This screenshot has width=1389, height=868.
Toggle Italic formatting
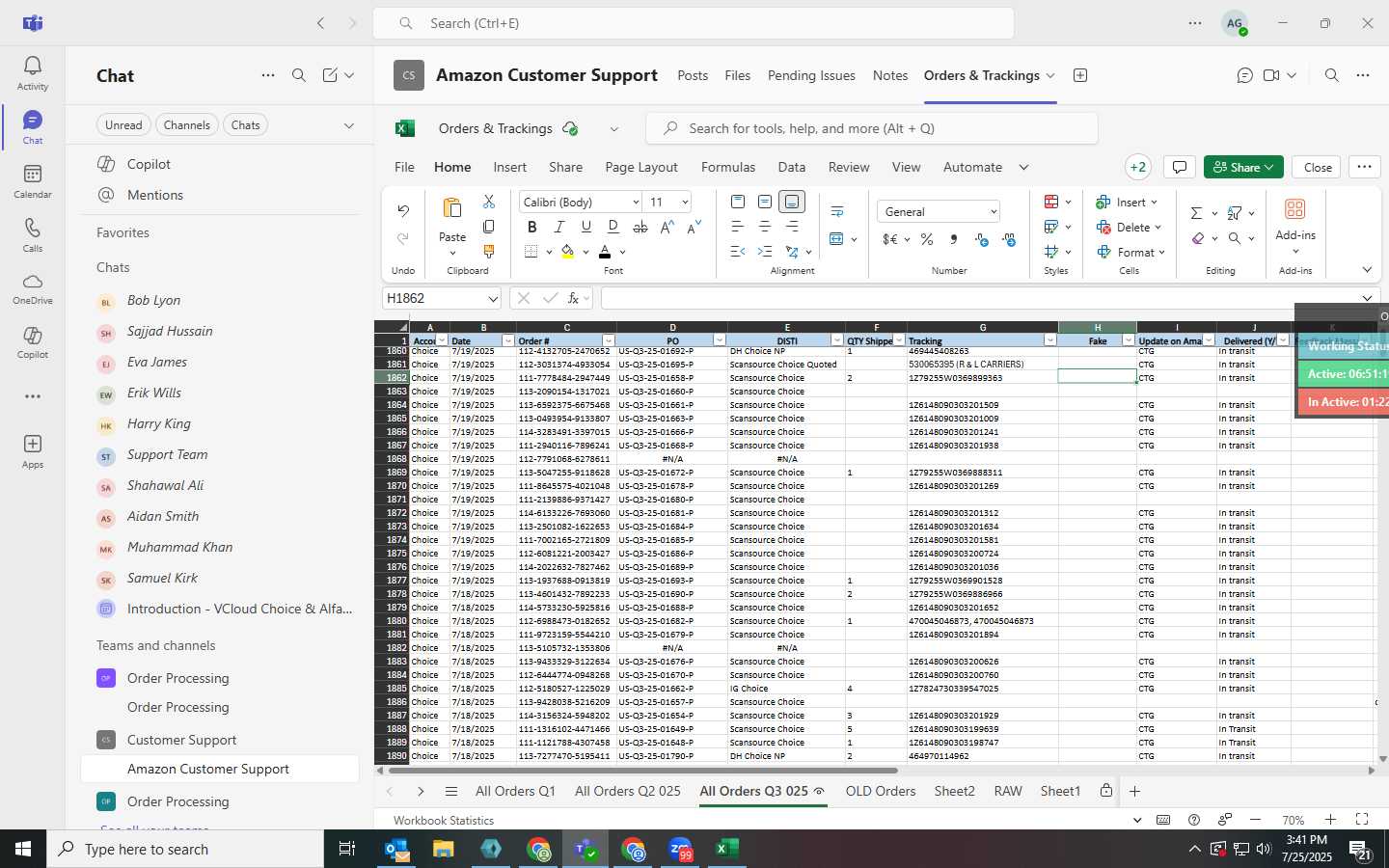(x=558, y=227)
